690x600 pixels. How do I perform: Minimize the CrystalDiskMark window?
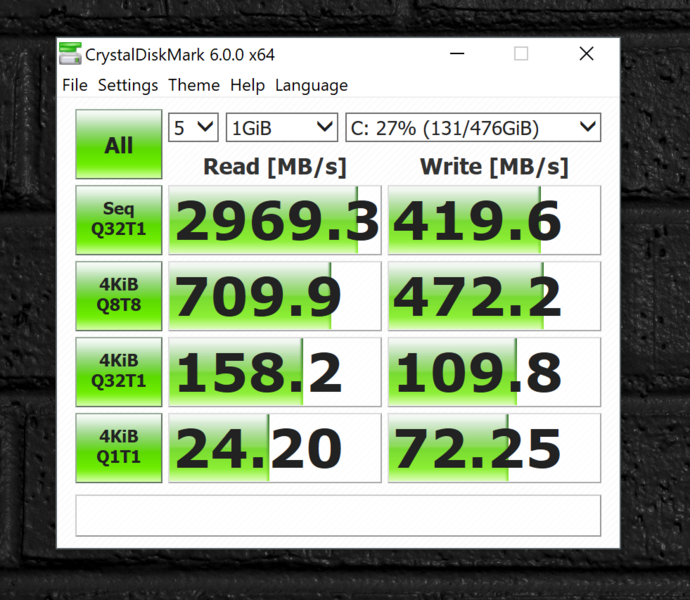coord(457,54)
